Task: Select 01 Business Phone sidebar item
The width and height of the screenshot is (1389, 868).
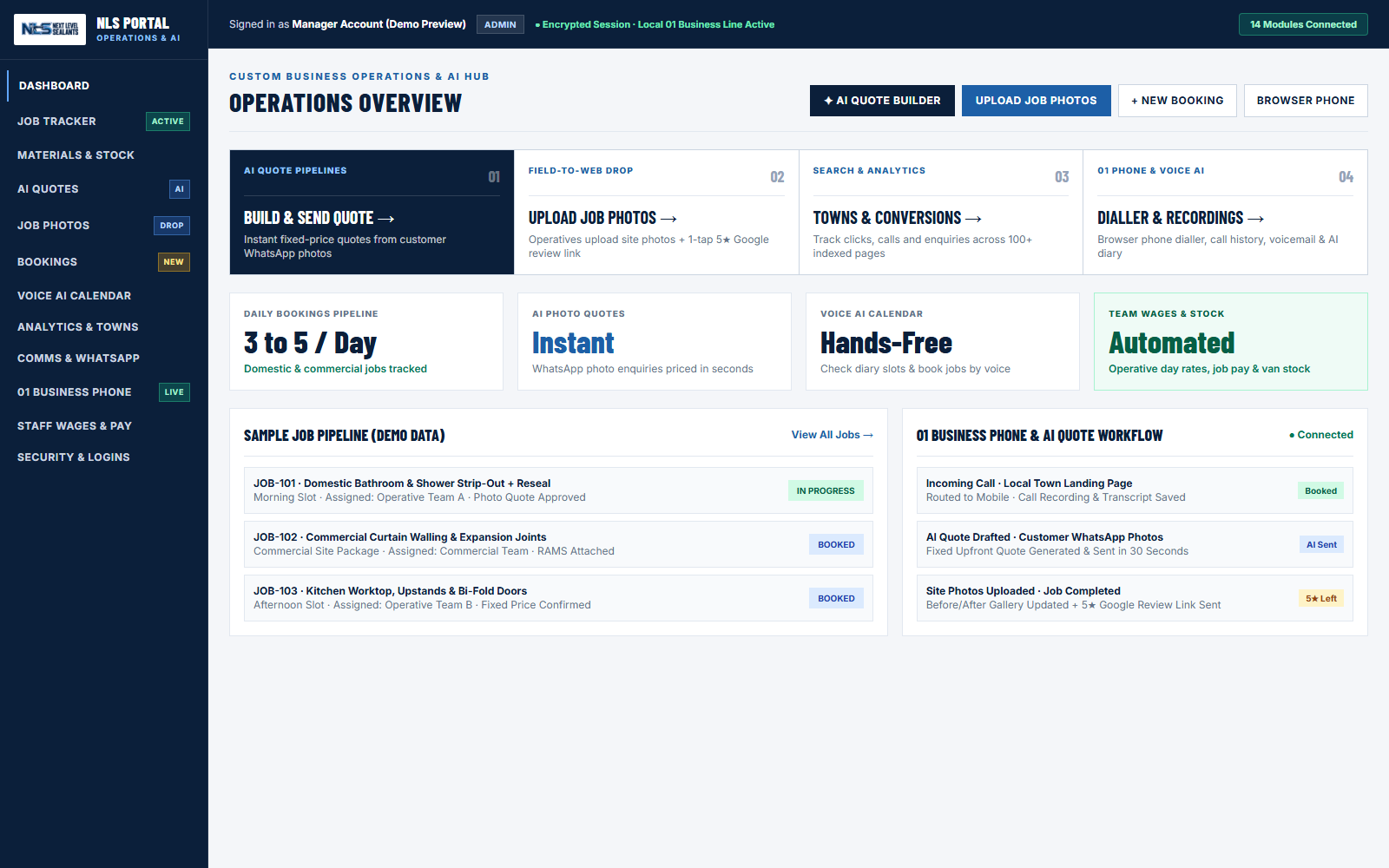Action: coord(104,392)
